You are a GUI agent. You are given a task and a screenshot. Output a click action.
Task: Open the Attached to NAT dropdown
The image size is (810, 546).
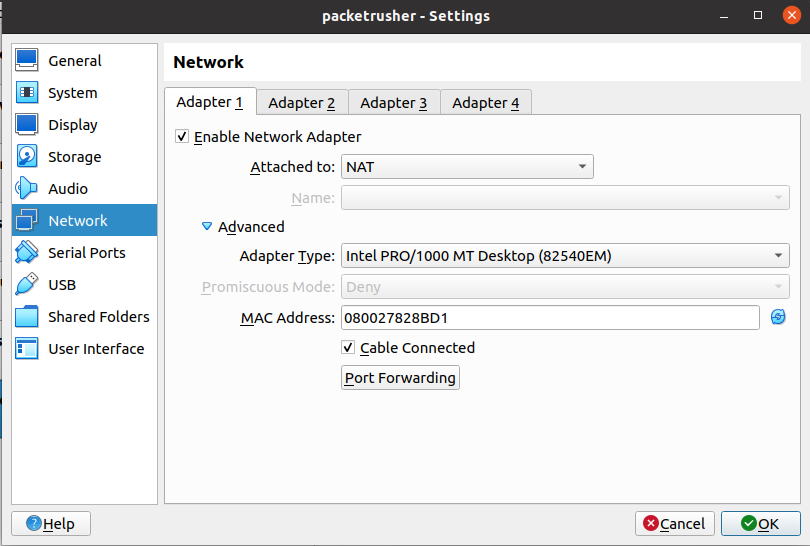click(x=467, y=167)
